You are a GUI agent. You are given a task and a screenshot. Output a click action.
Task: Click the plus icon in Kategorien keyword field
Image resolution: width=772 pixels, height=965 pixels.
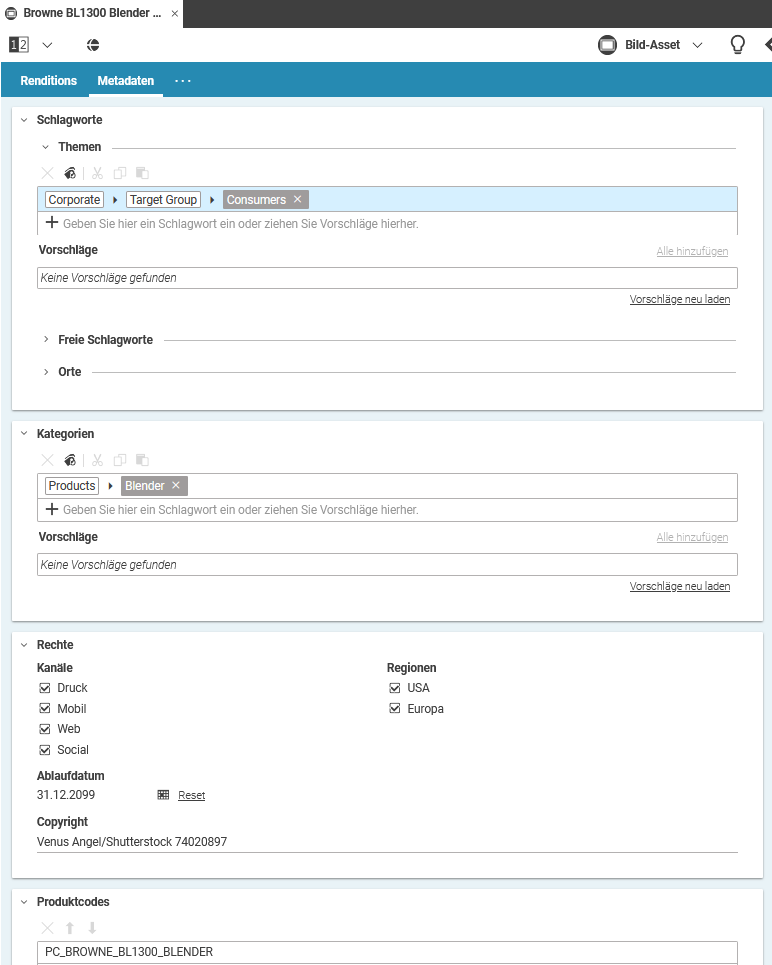(x=52, y=509)
